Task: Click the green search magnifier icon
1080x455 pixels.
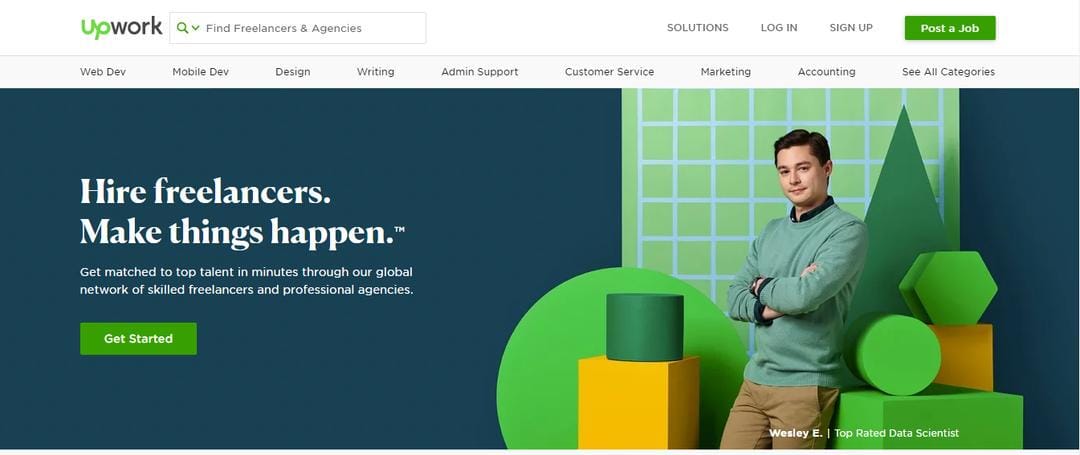Action: [182, 28]
